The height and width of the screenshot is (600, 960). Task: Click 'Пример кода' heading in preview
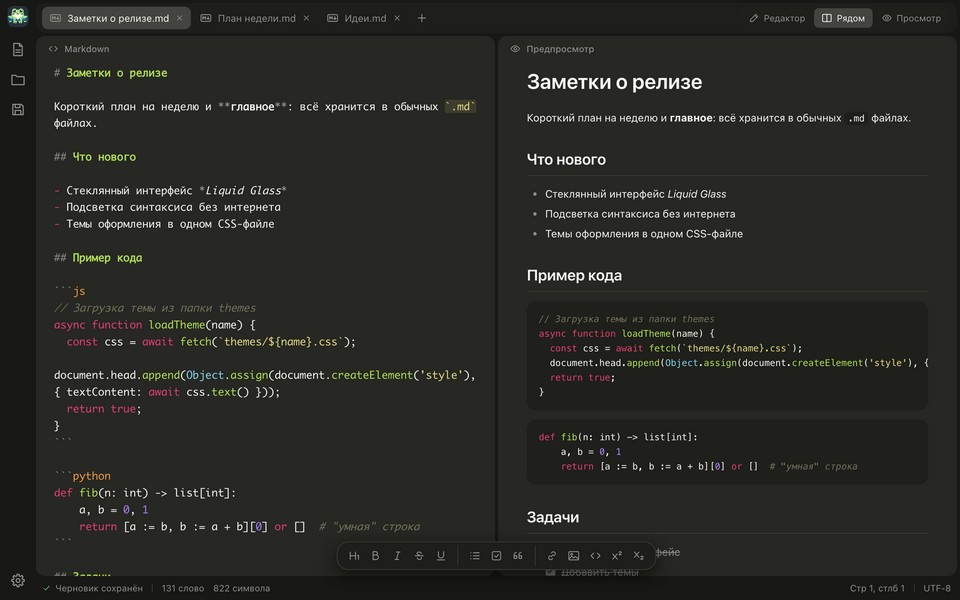point(574,276)
